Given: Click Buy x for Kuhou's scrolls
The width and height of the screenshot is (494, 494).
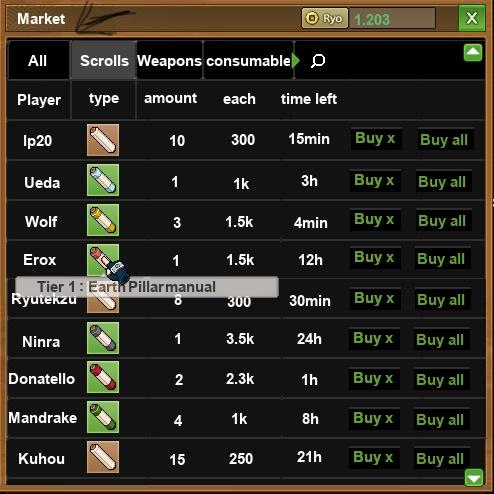Looking at the screenshot, I should (373, 457).
